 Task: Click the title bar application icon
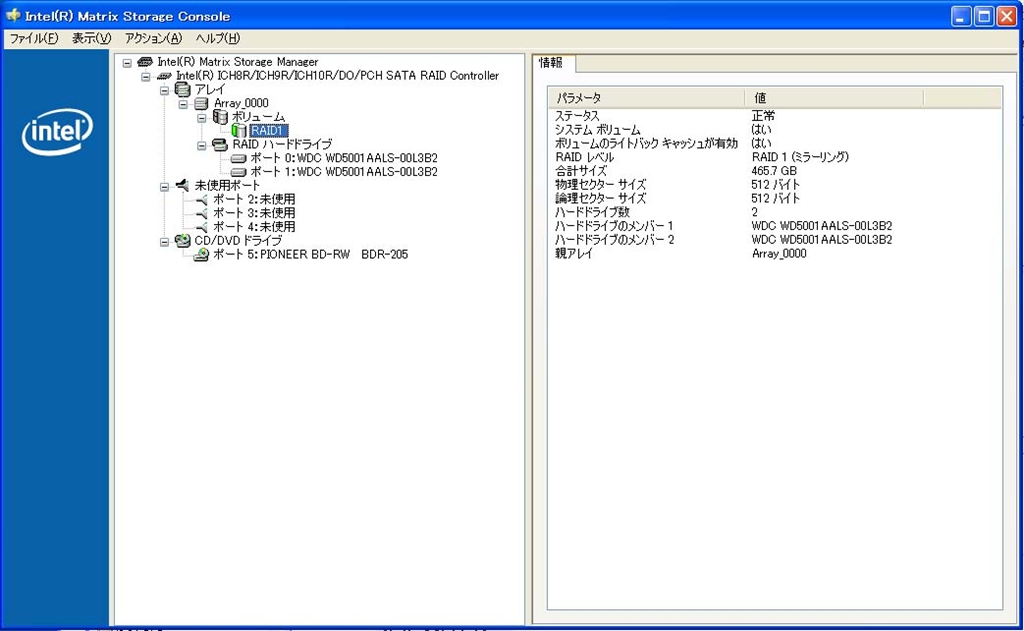point(13,15)
